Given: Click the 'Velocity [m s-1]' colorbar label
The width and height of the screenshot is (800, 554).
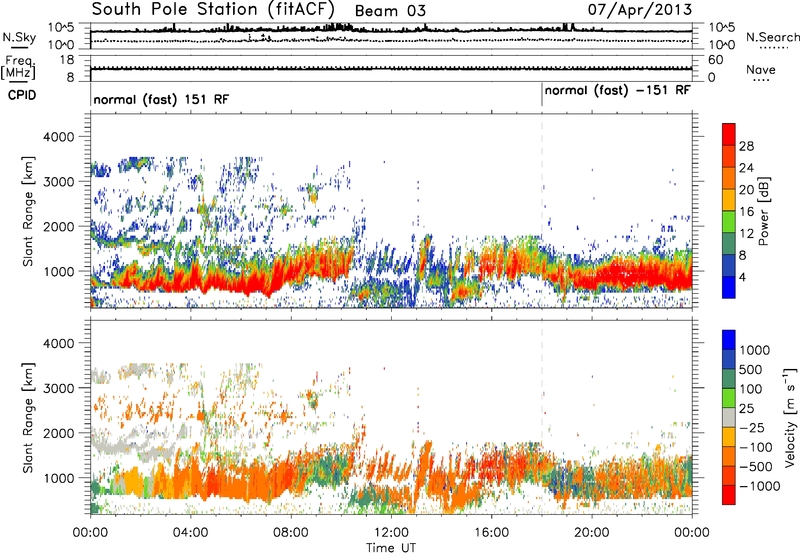Looking at the screenshot, I should click(x=790, y=417).
